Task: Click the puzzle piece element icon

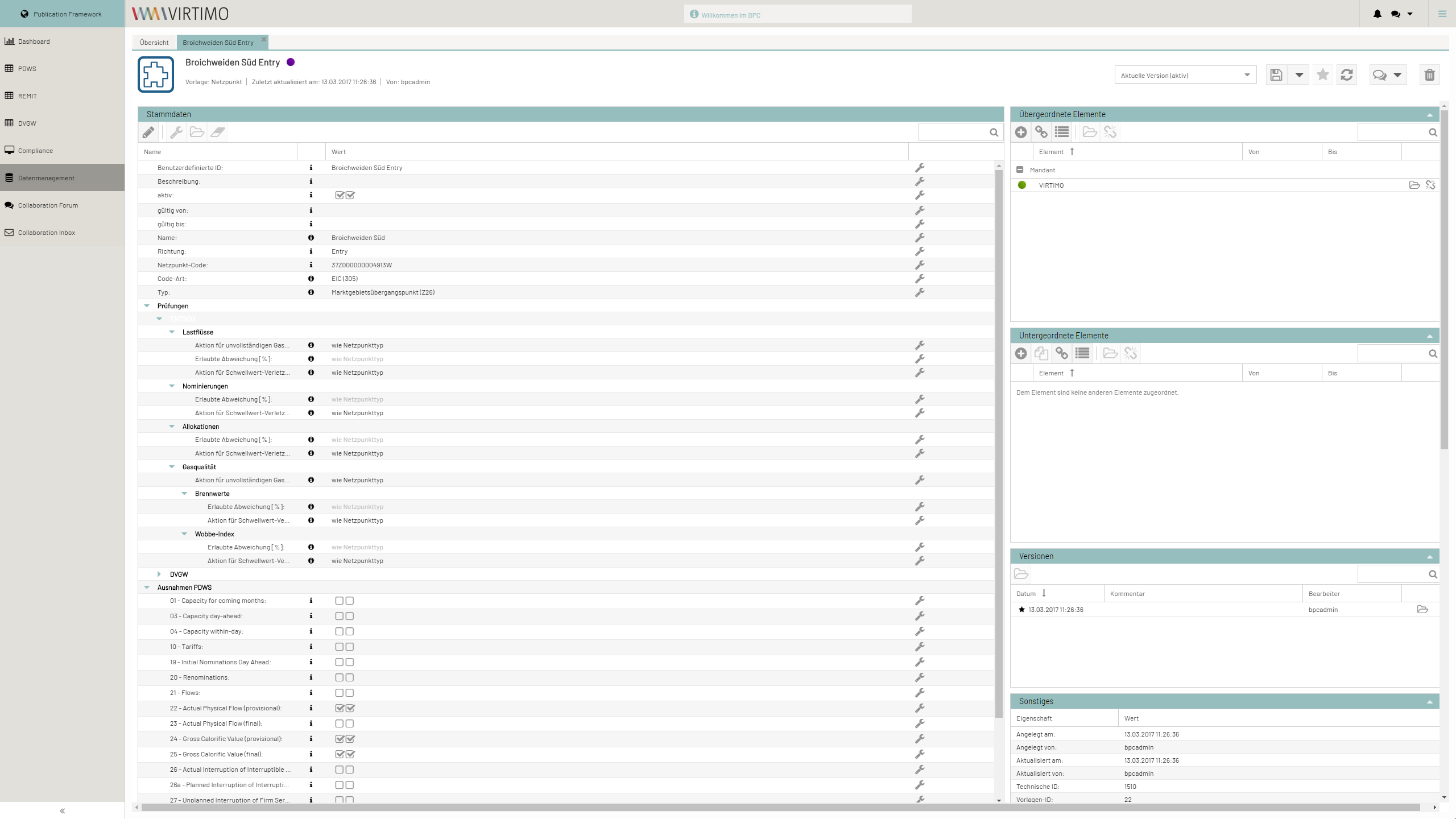Action: coord(156,75)
